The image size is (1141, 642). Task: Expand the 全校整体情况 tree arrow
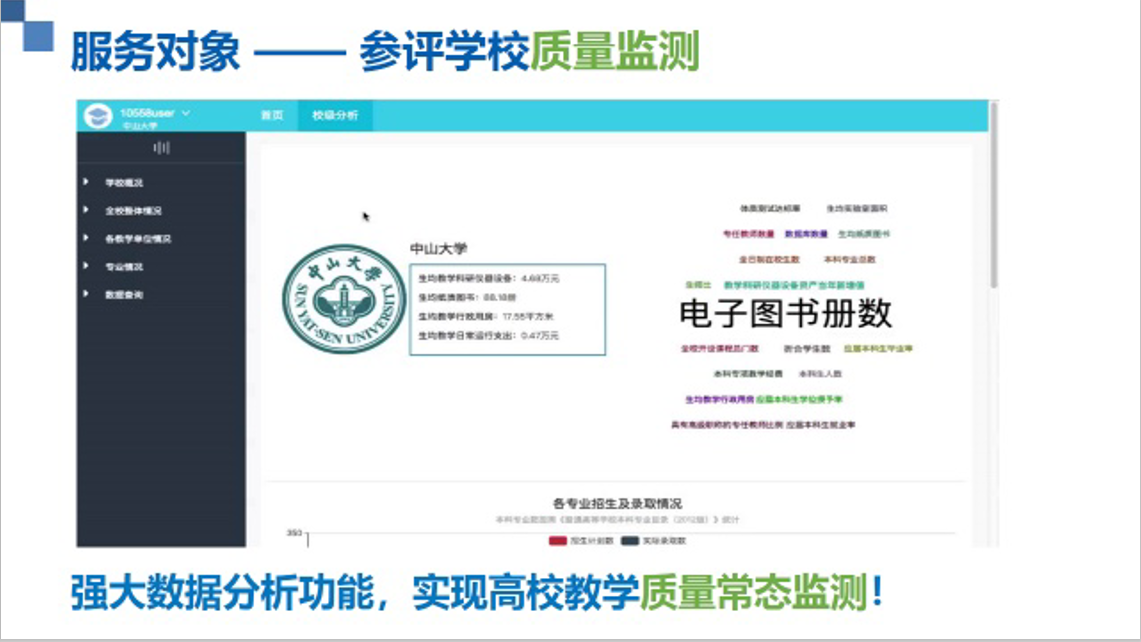click(x=87, y=211)
